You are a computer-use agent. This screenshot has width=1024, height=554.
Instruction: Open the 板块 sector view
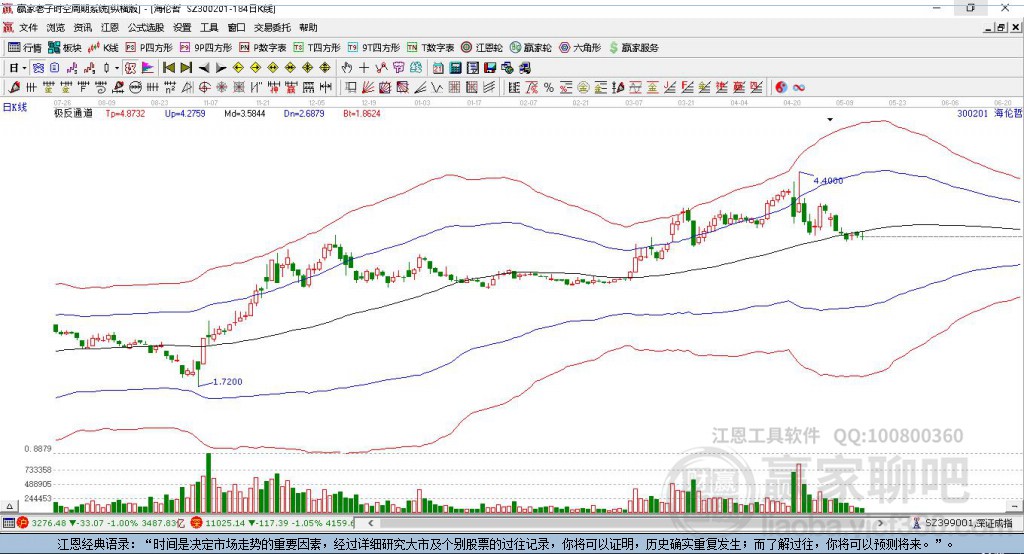[64, 48]
